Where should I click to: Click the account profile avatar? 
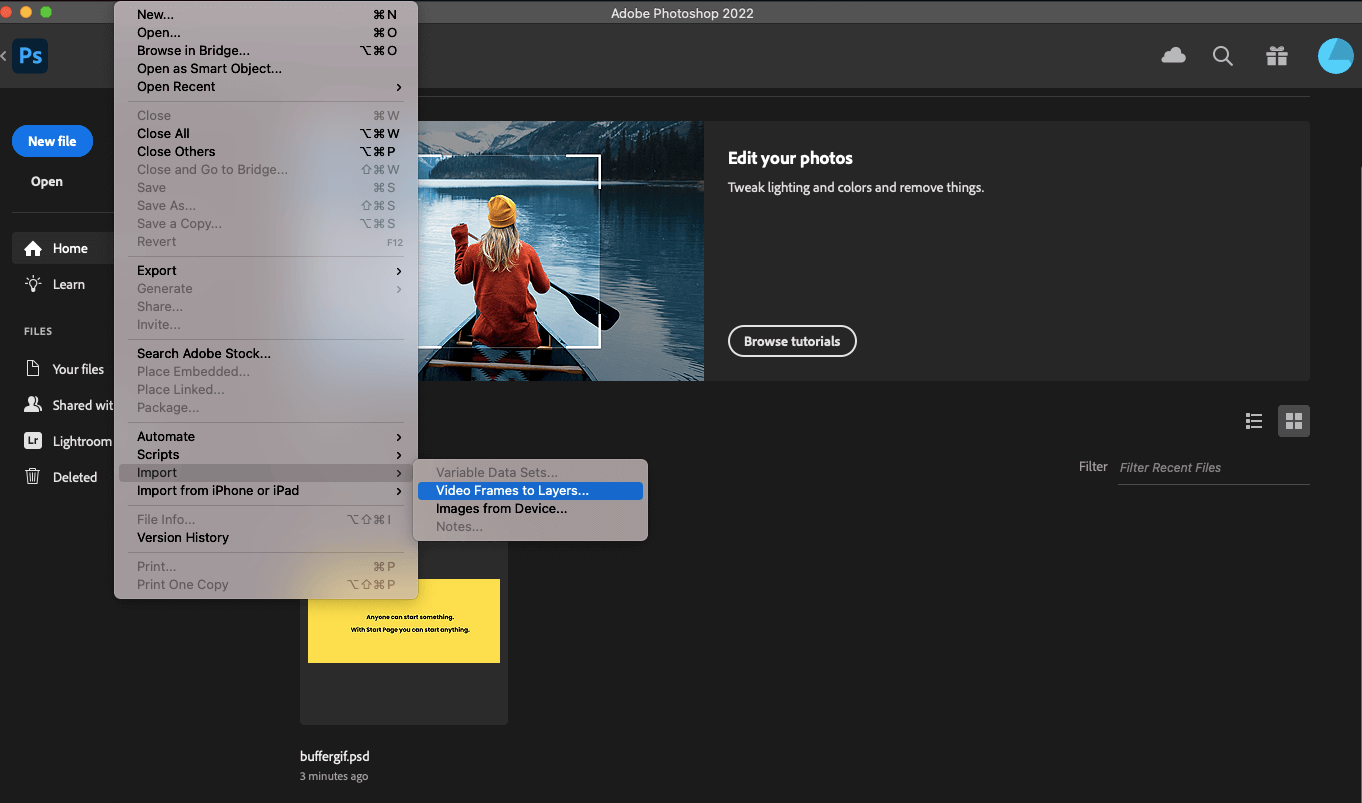[x=1335, y=56]
